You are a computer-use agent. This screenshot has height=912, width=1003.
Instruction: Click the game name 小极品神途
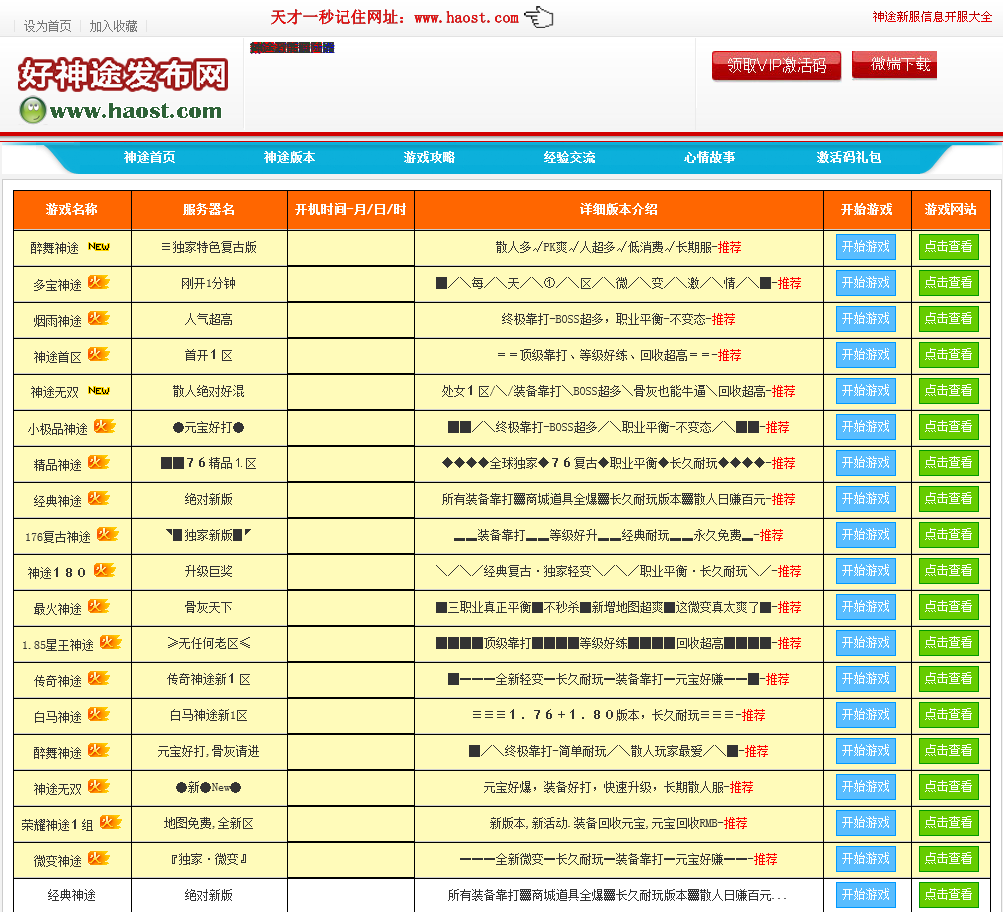coord(58,428)
